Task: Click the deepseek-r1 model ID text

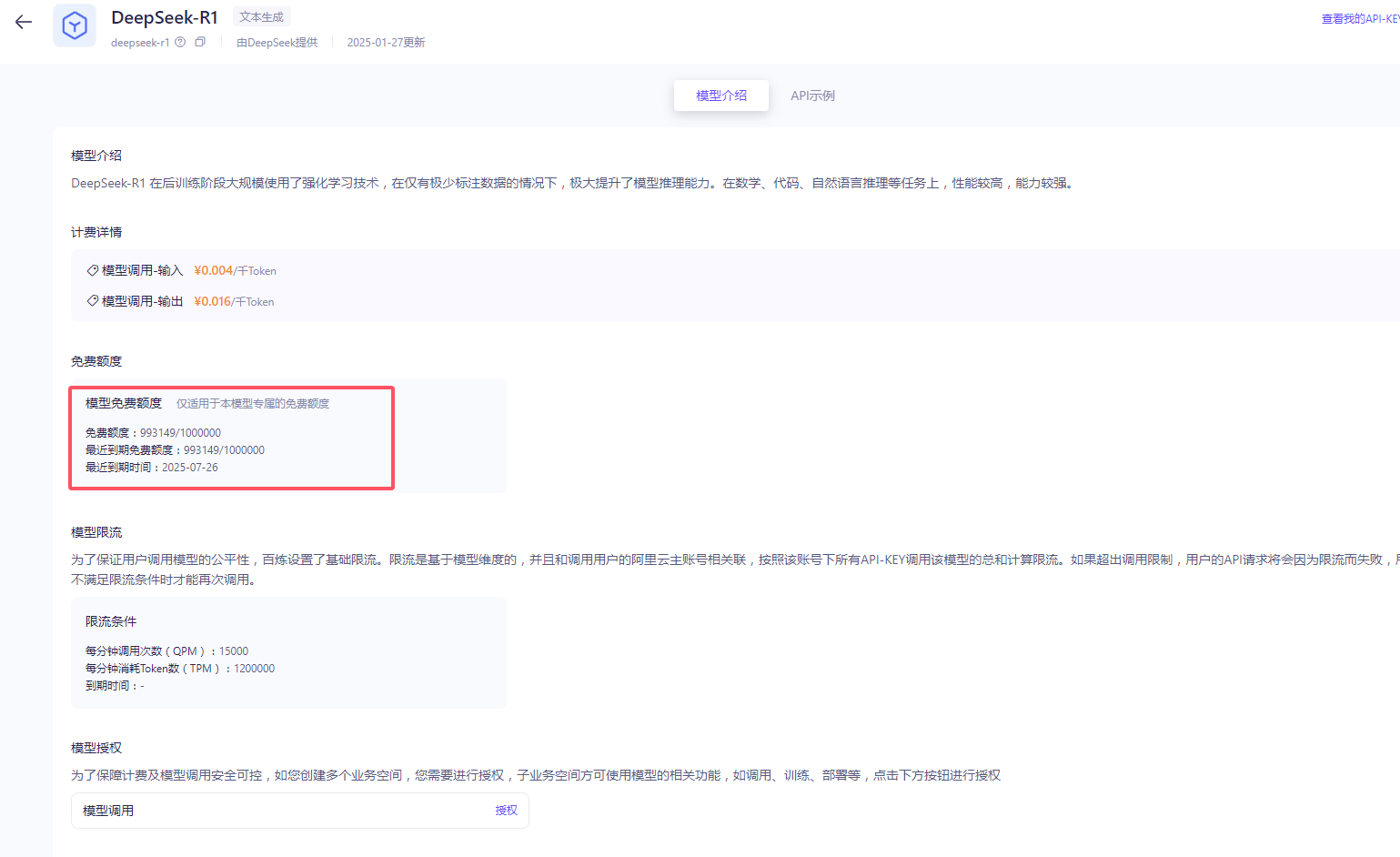Action: [x=140, y=43]
